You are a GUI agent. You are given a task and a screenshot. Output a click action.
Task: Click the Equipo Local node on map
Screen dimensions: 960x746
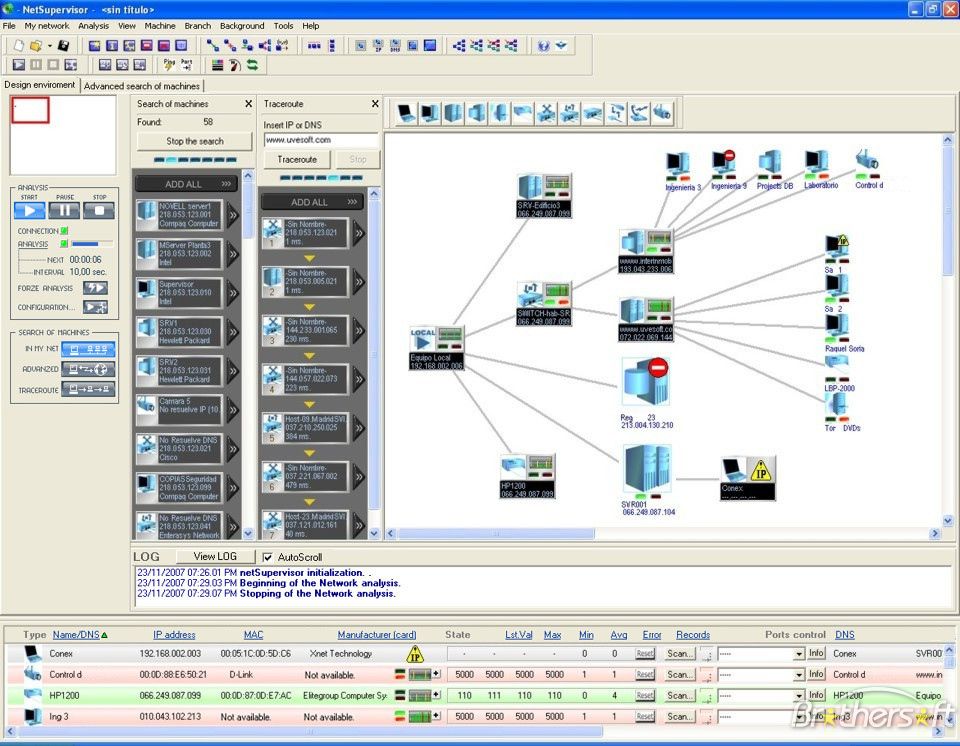pyautogui.click(x=437, y=345)
